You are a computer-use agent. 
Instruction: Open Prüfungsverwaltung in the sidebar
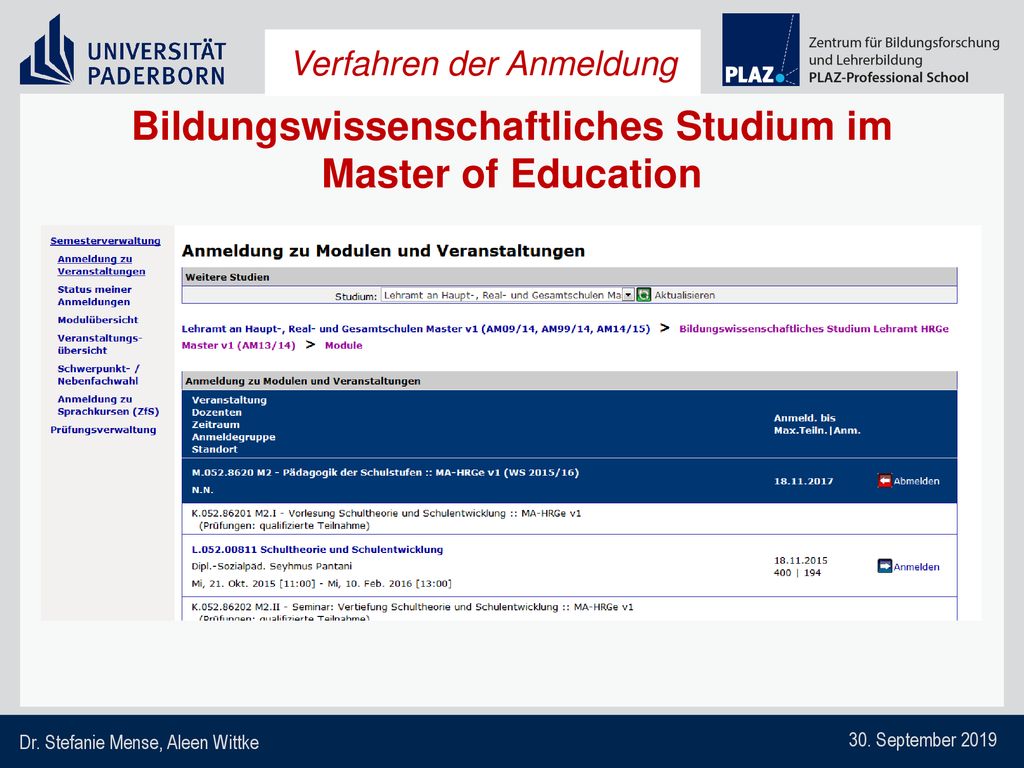tap(103, 430)
